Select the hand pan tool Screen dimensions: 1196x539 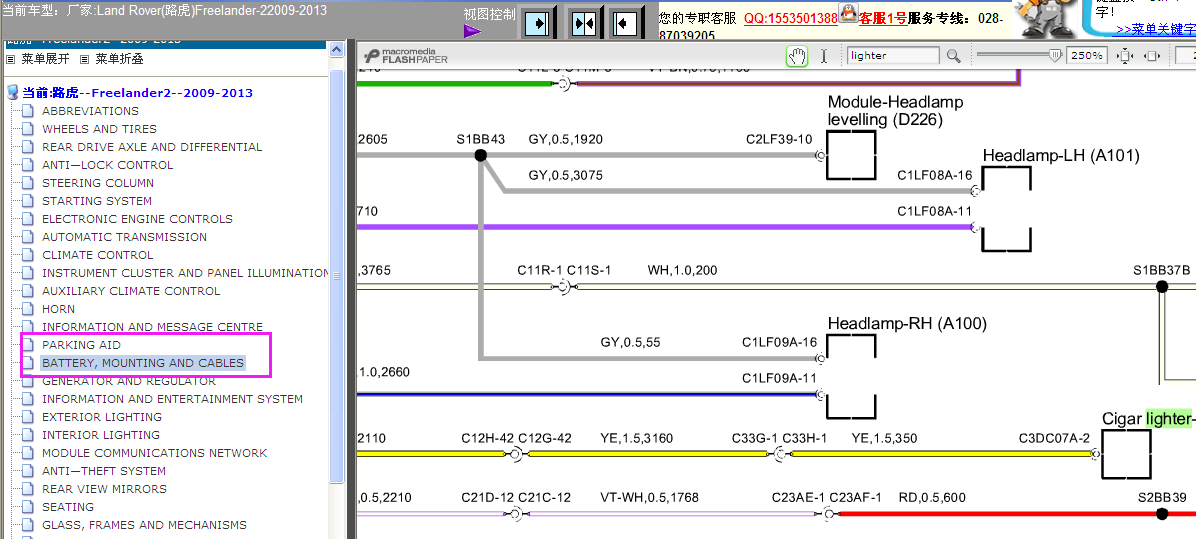[797, 56]
